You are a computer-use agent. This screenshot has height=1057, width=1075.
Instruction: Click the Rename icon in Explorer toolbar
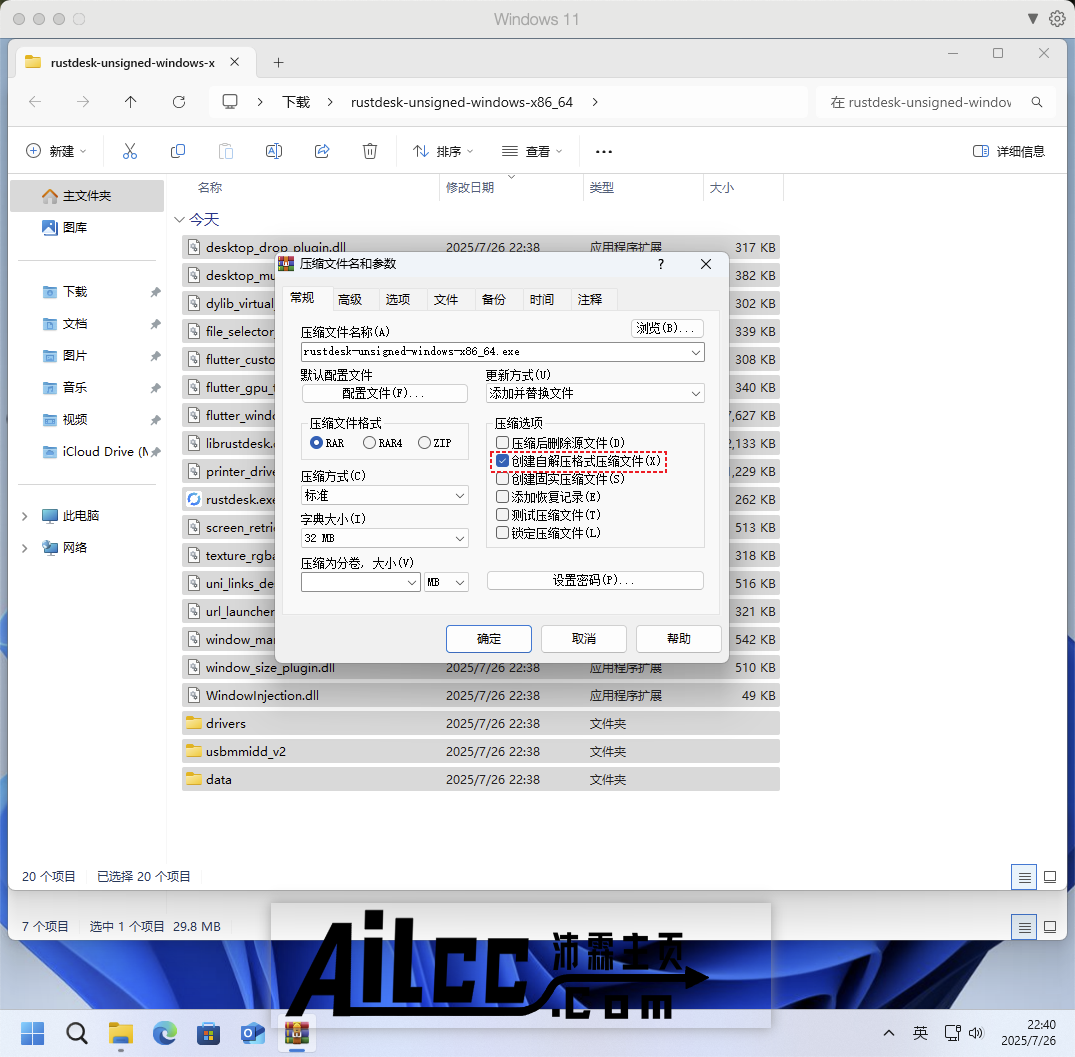pos(274,151)
